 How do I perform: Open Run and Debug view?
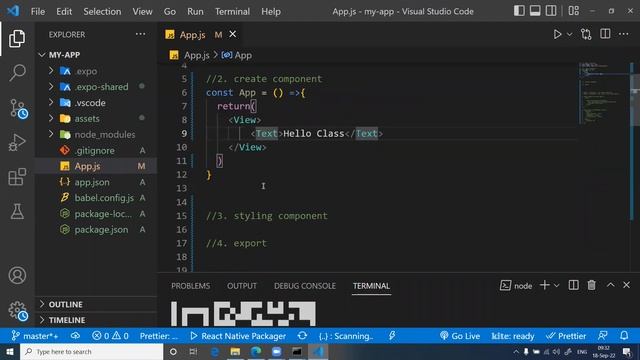[x=17, y=142]
